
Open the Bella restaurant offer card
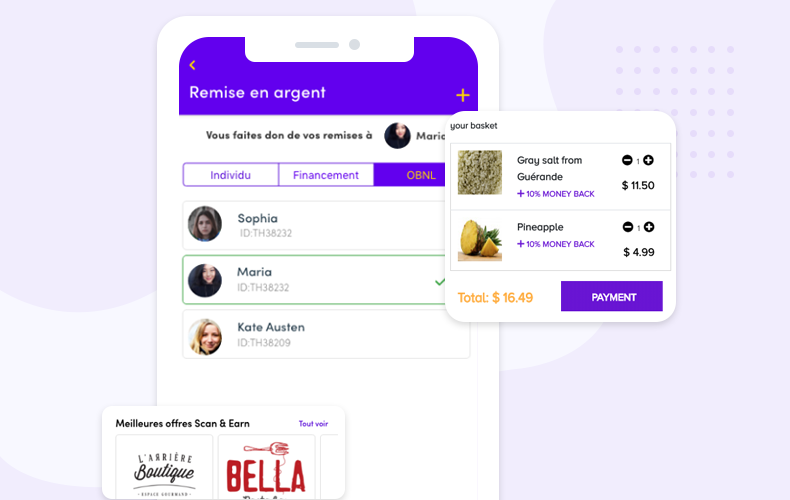click(267, 467)
